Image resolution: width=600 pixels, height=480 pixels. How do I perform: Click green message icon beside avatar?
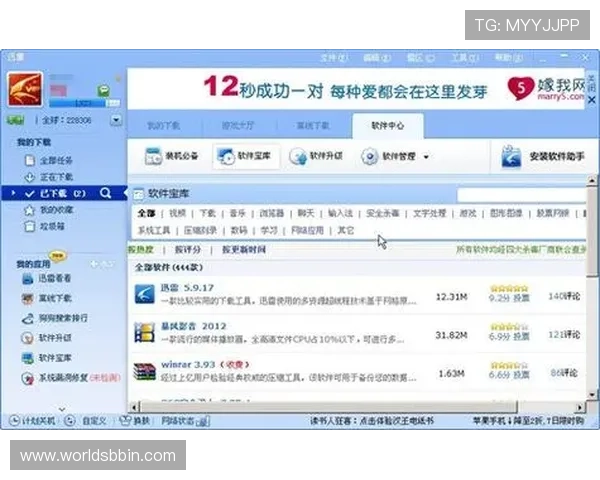click(103, 91)
